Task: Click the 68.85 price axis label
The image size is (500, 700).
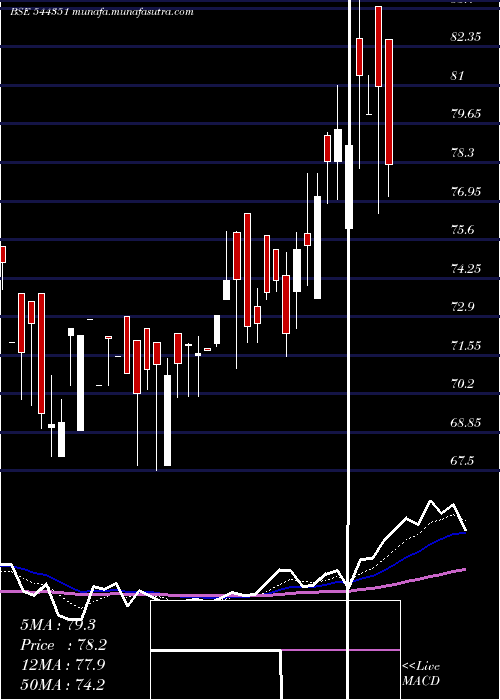Action: (466, 423)
